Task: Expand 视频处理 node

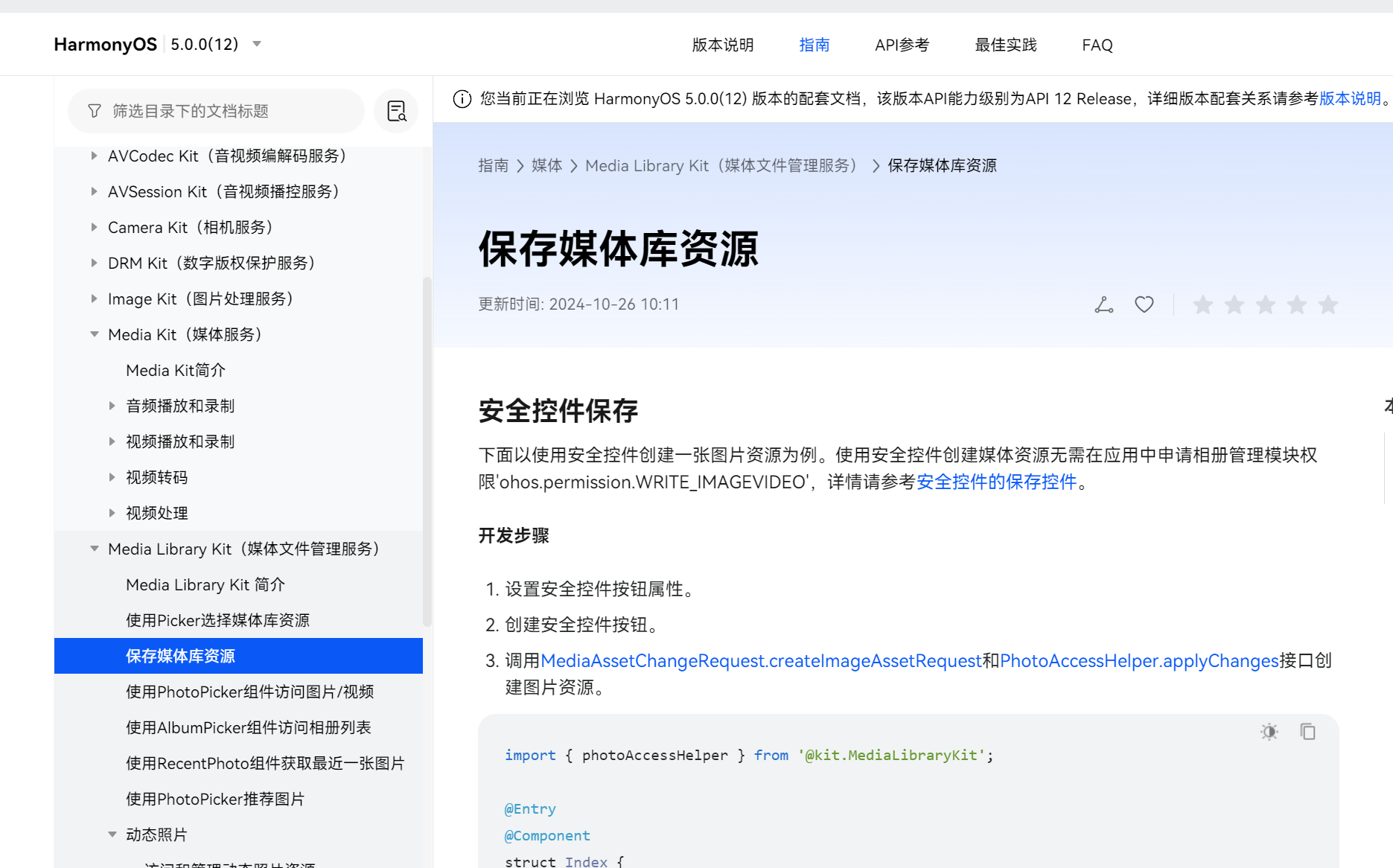Action: [x=112, y=513]
